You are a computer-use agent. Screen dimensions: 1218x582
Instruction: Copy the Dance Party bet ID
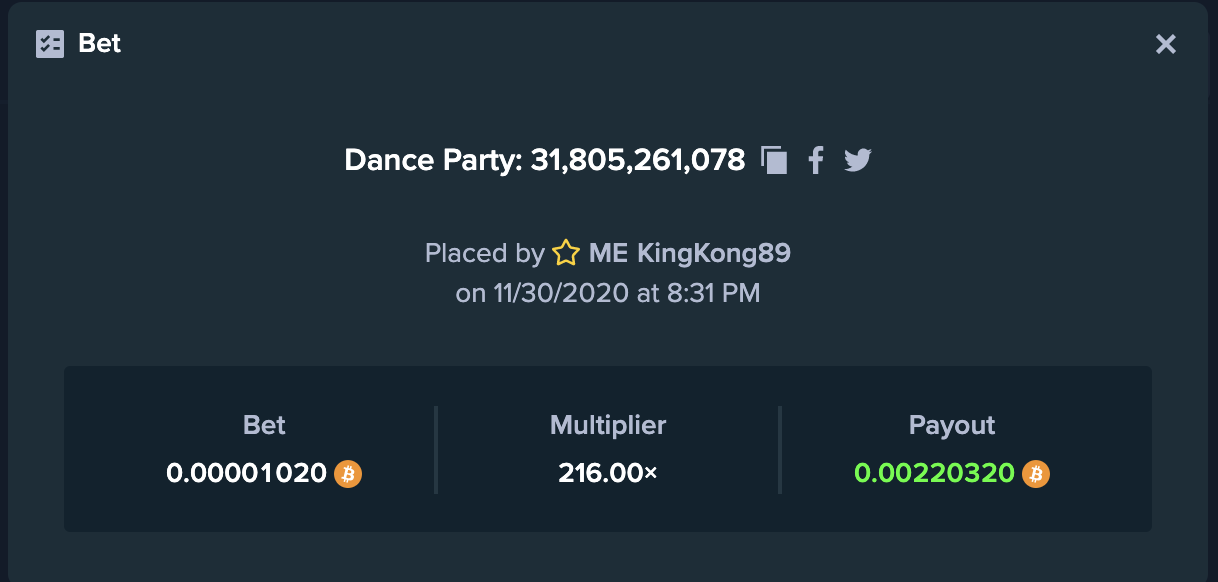click(x=775, y=160)
